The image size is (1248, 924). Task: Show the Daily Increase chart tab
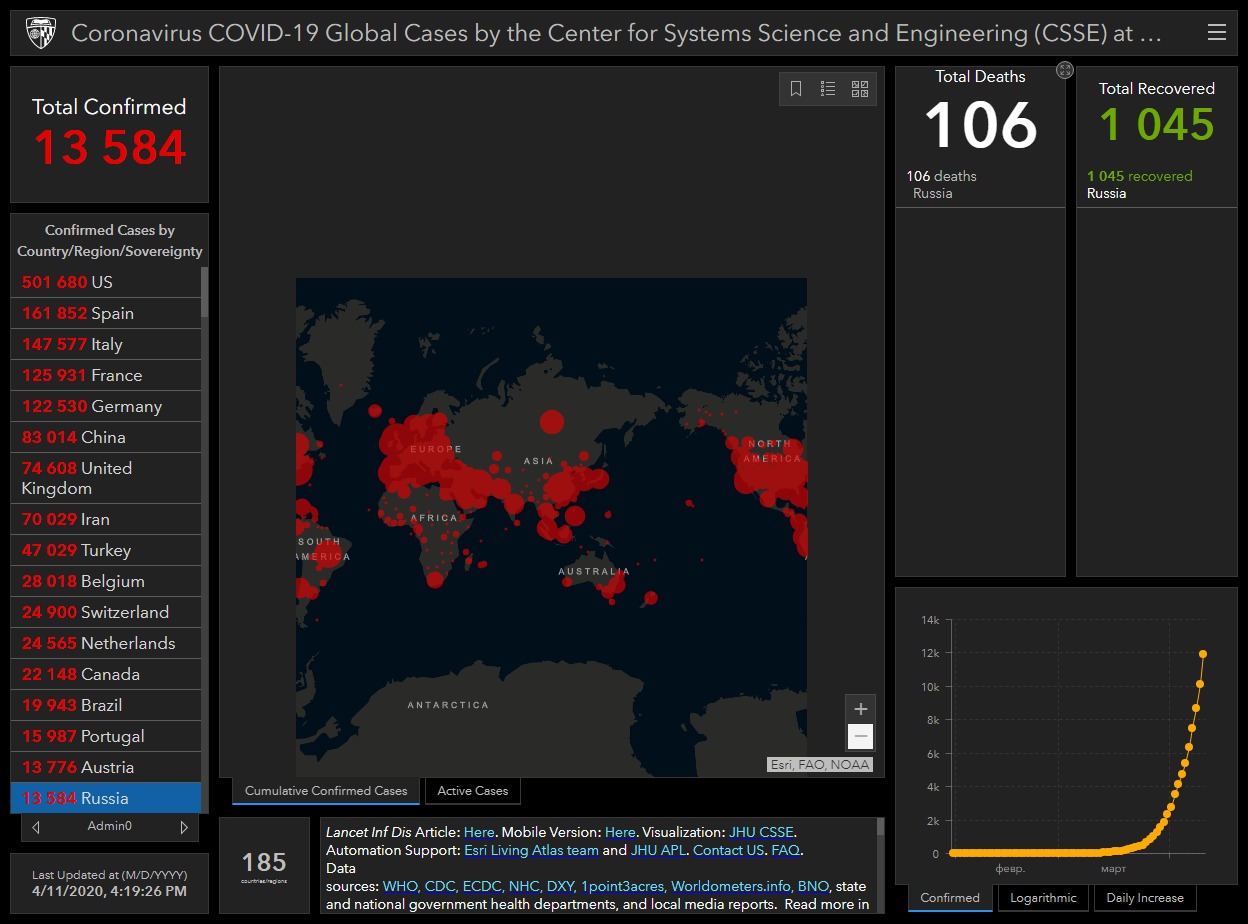[x=1145, y=898]
